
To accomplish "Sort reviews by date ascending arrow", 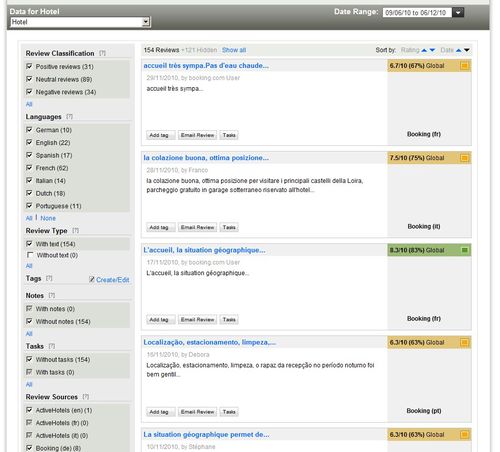I will click(x=459, y=50).
